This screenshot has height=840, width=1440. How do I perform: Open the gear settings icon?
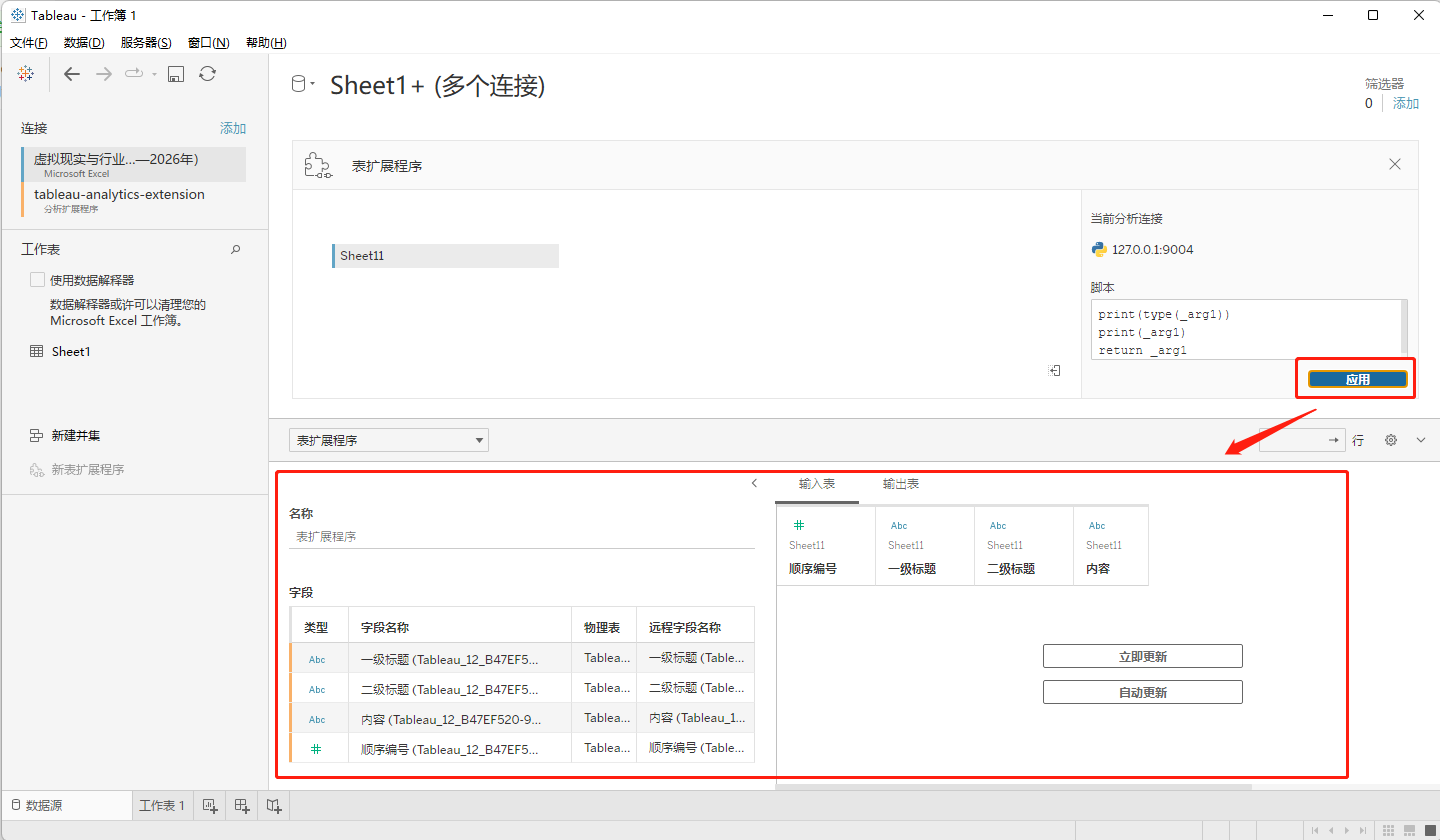tap(1390, 440)
